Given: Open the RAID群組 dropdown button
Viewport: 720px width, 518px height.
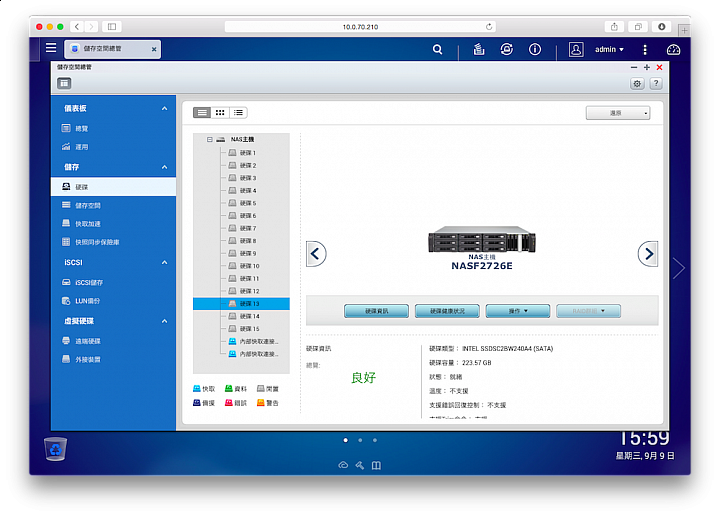Looking at the screenshot, I should [589, 311].
